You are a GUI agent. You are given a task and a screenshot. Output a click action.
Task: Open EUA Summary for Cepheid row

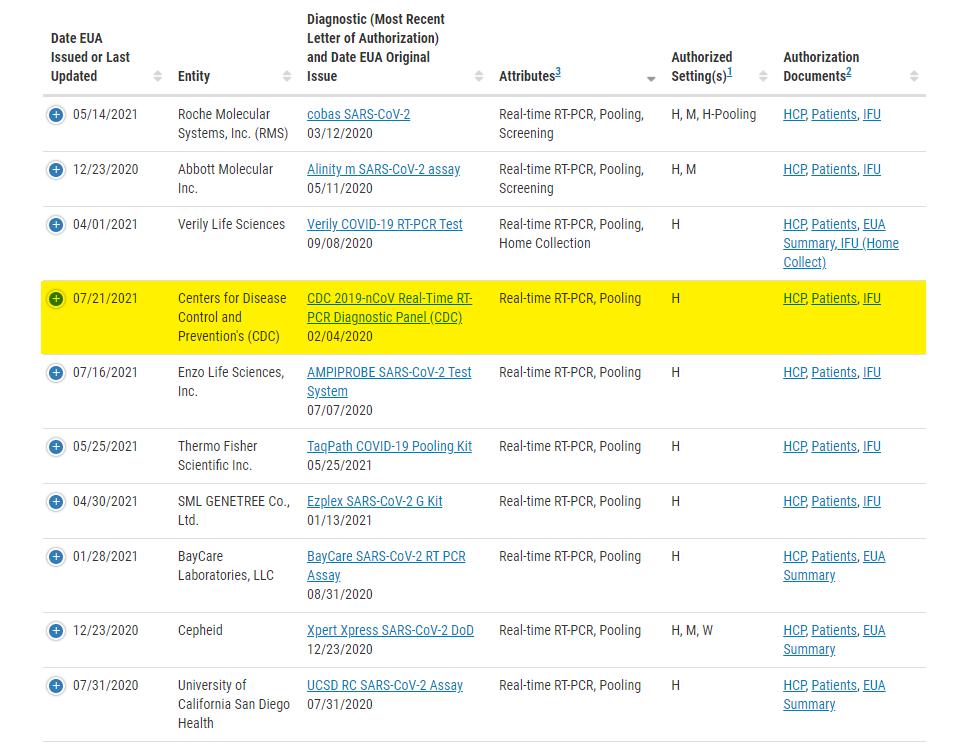834,640
